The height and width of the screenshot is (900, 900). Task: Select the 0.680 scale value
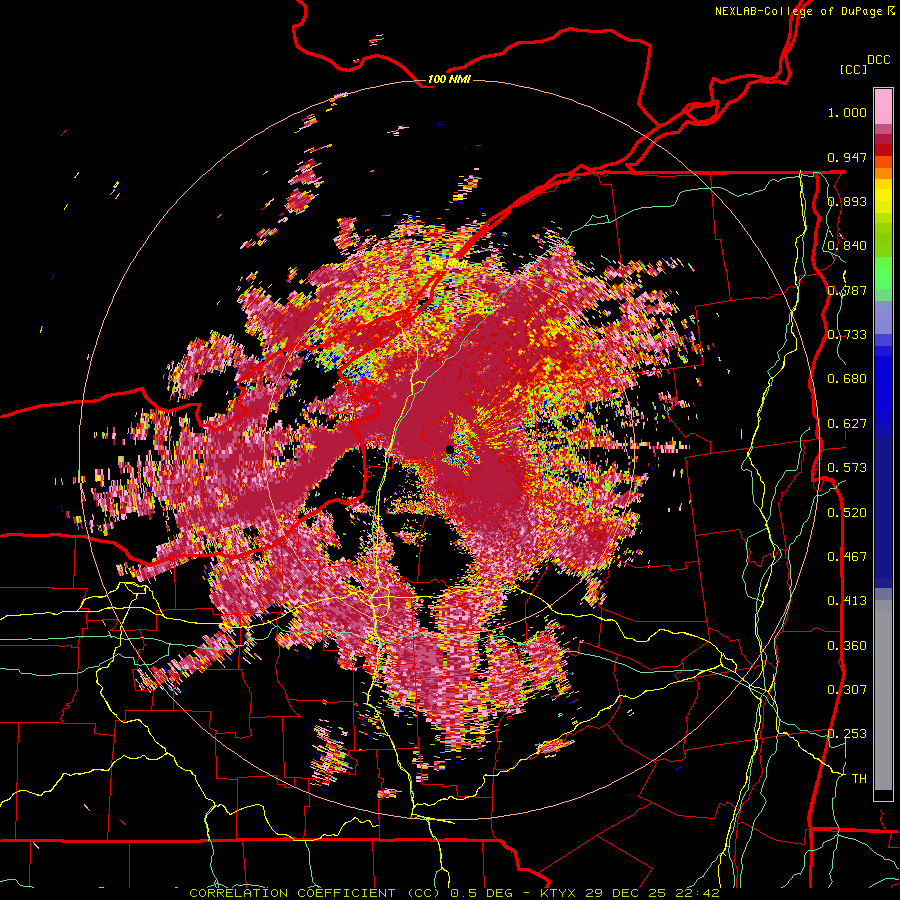[x=847, y=379]
